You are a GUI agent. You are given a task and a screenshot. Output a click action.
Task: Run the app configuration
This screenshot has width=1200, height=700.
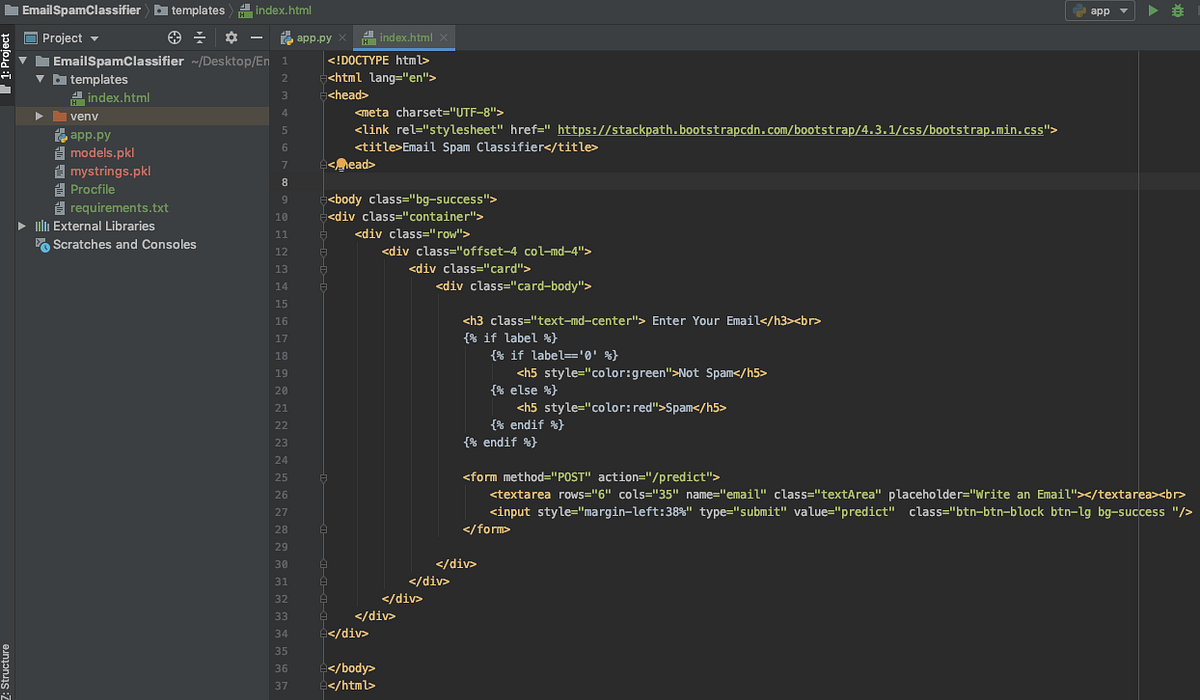1153,10
